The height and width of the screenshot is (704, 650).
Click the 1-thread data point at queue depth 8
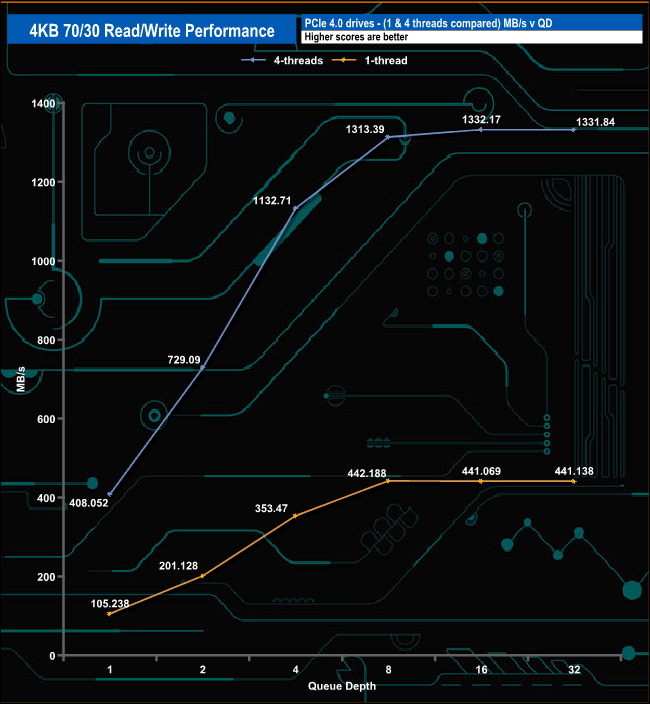coord(388,481)
